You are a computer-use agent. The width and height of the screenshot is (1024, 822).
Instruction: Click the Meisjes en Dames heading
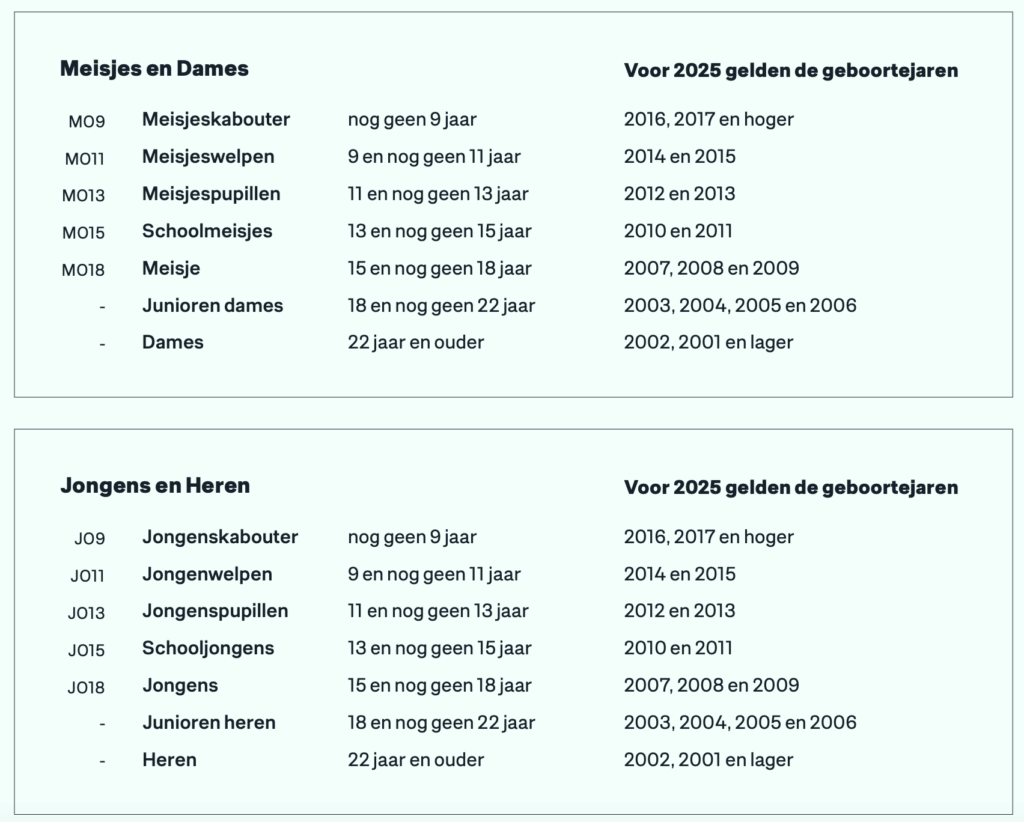click(154, 69)
